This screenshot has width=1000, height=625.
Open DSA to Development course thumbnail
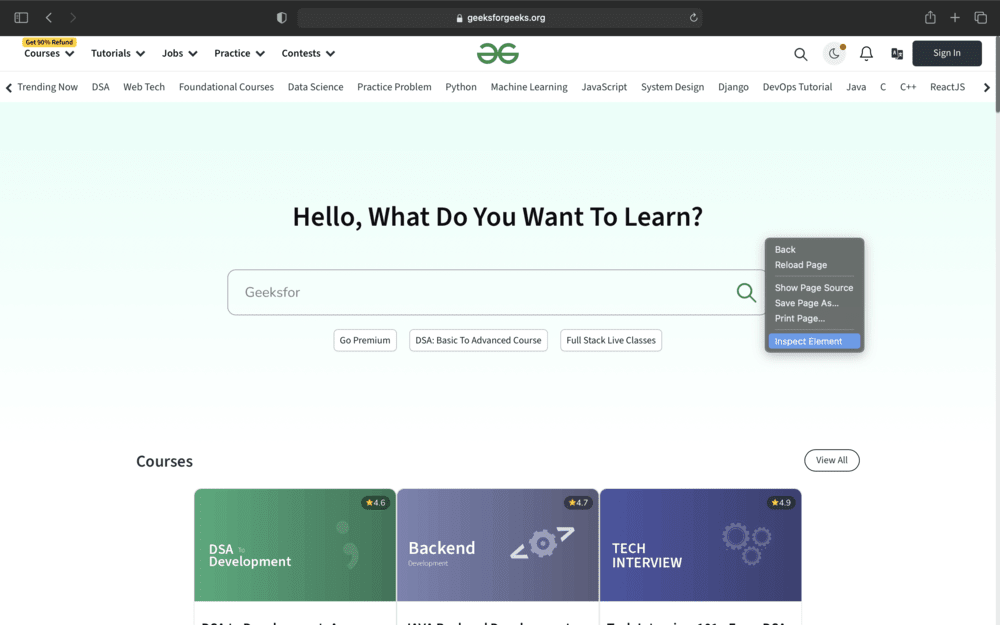coord(295,545)
